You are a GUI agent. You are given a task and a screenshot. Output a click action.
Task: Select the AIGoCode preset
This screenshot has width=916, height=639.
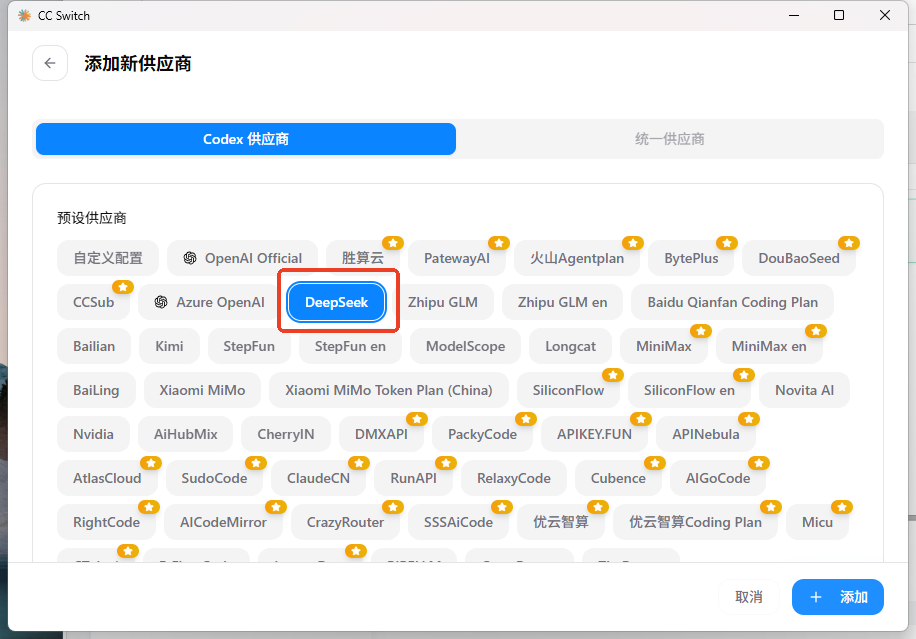(718, 478)
